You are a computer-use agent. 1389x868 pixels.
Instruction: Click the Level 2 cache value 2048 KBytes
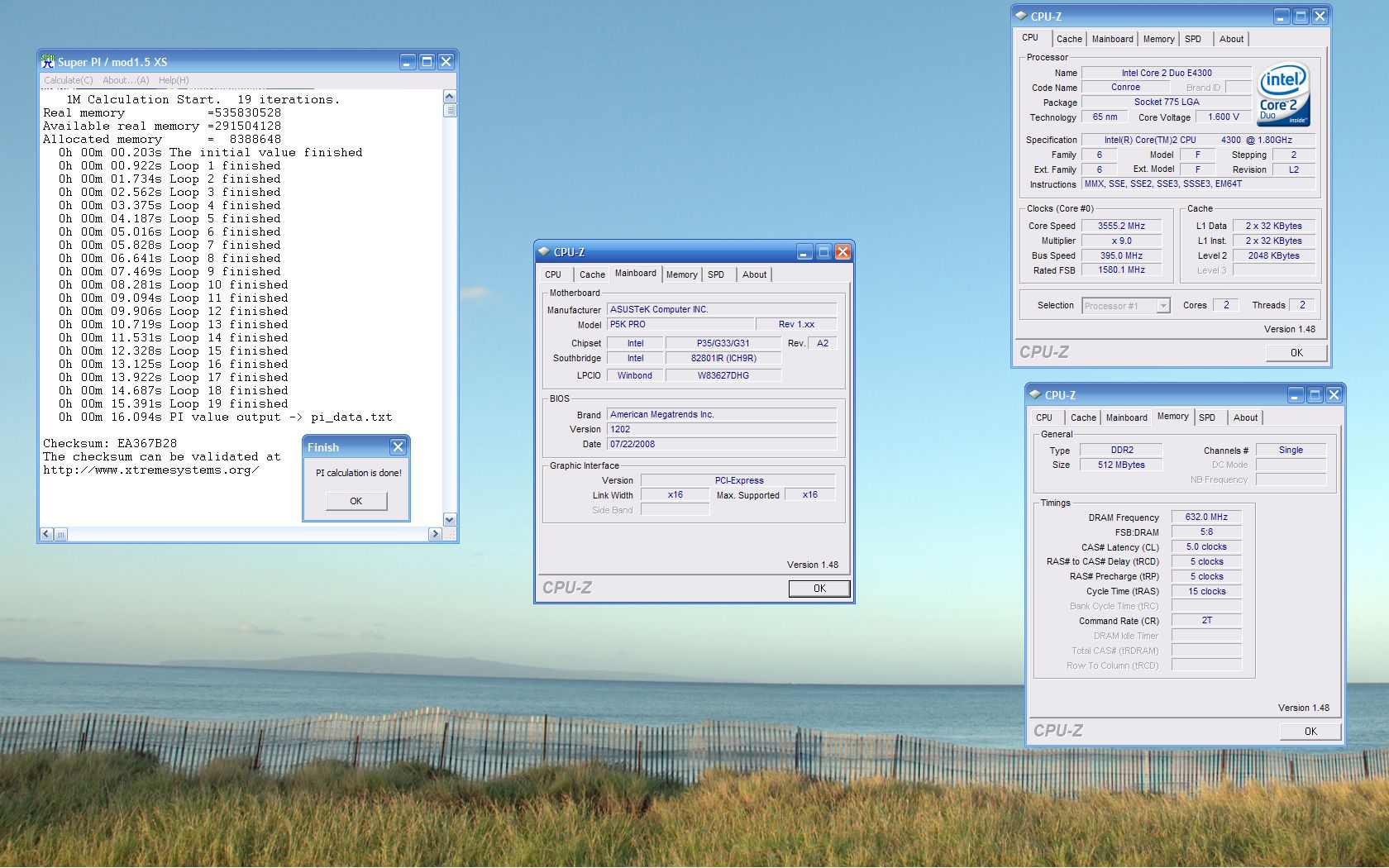click(x=1274, y=255)
